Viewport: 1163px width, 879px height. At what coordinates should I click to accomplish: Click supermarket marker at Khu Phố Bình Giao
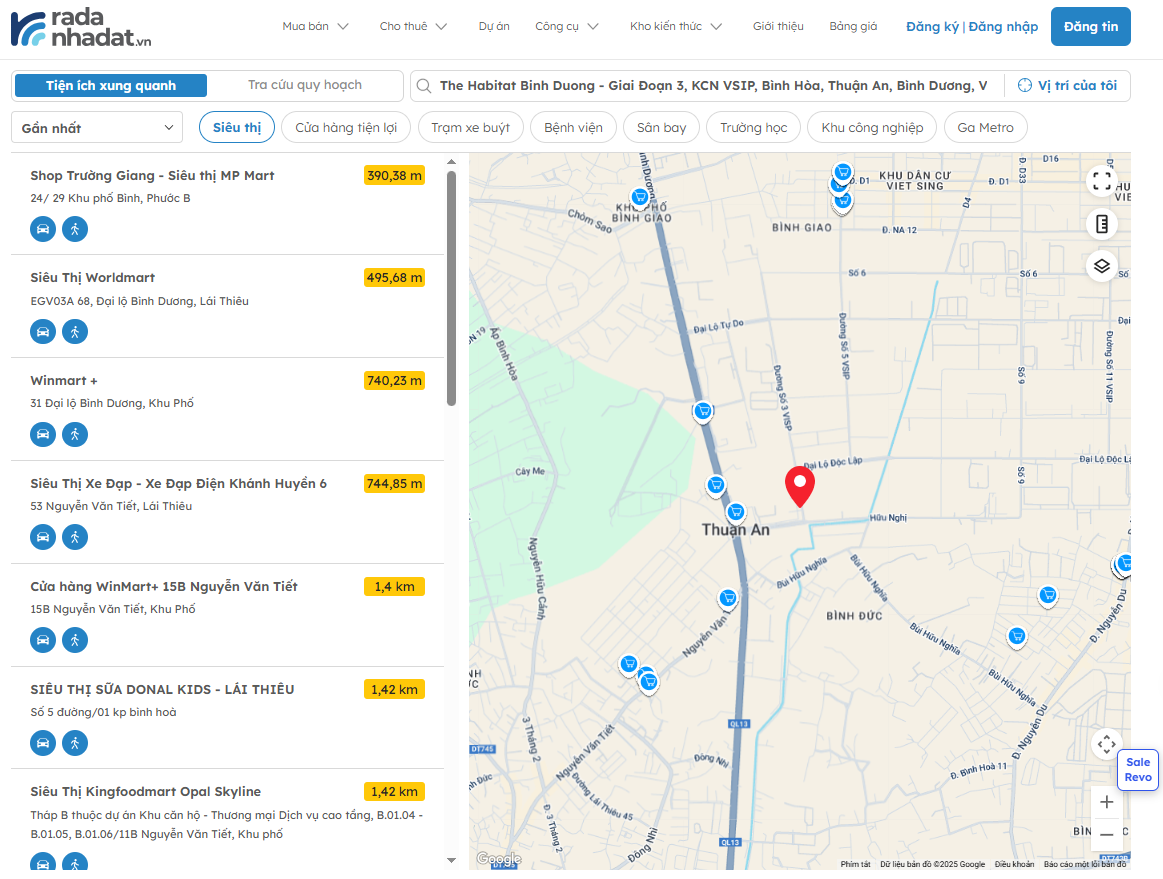click(639, 197)
